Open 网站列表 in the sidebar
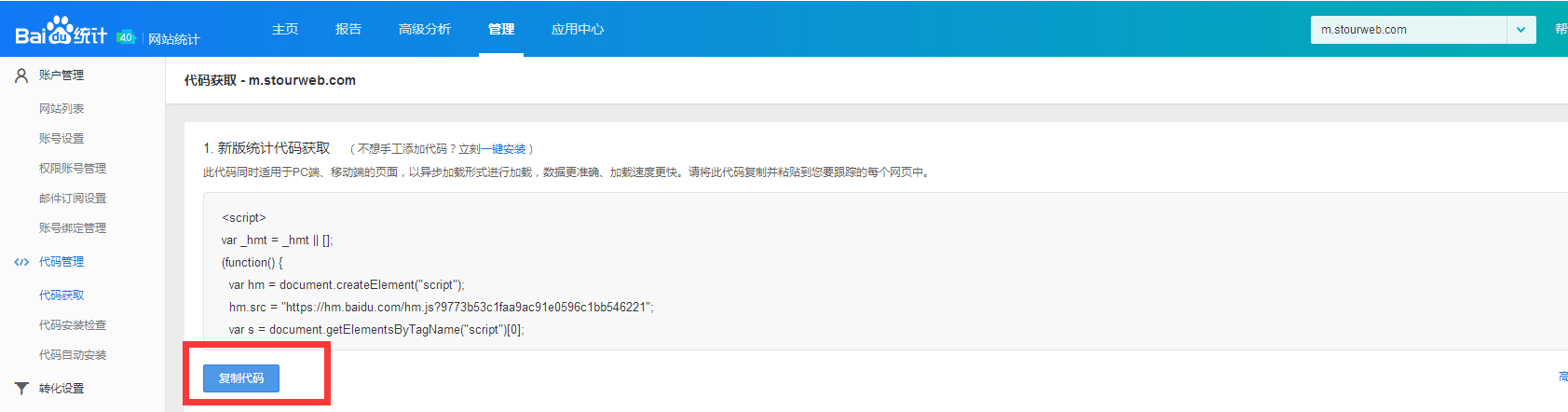 point(61,109)
